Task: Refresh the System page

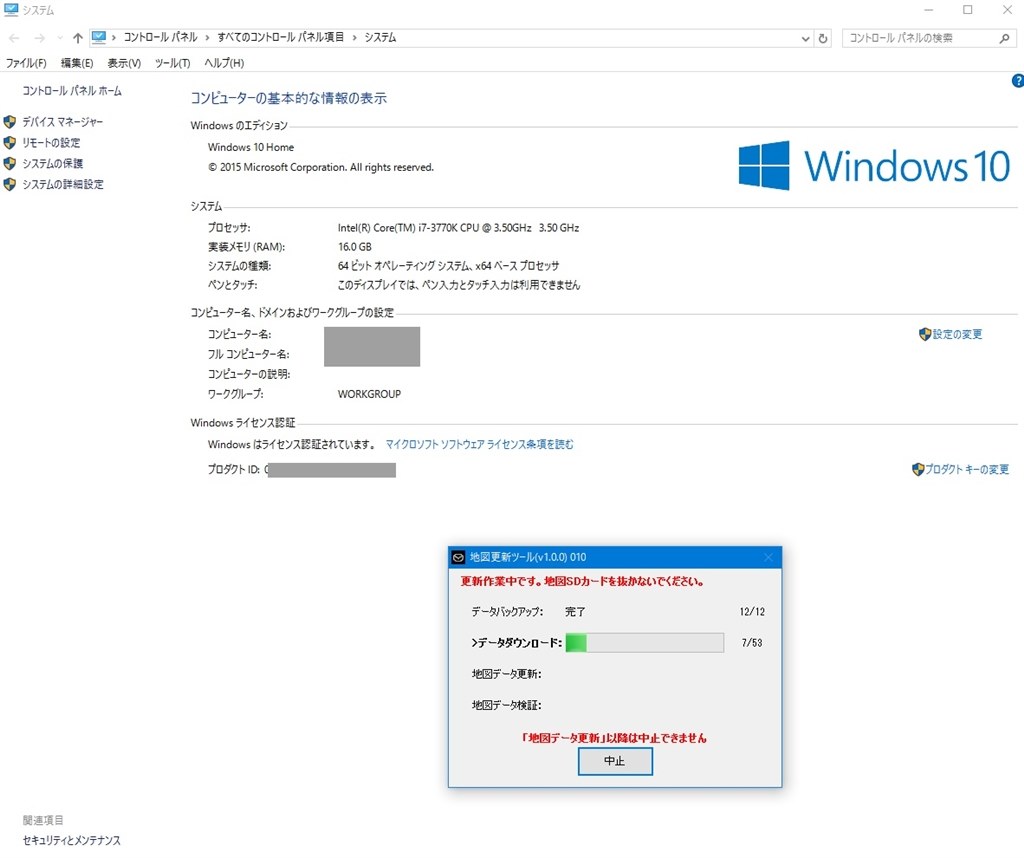Action: pos(823,39)
